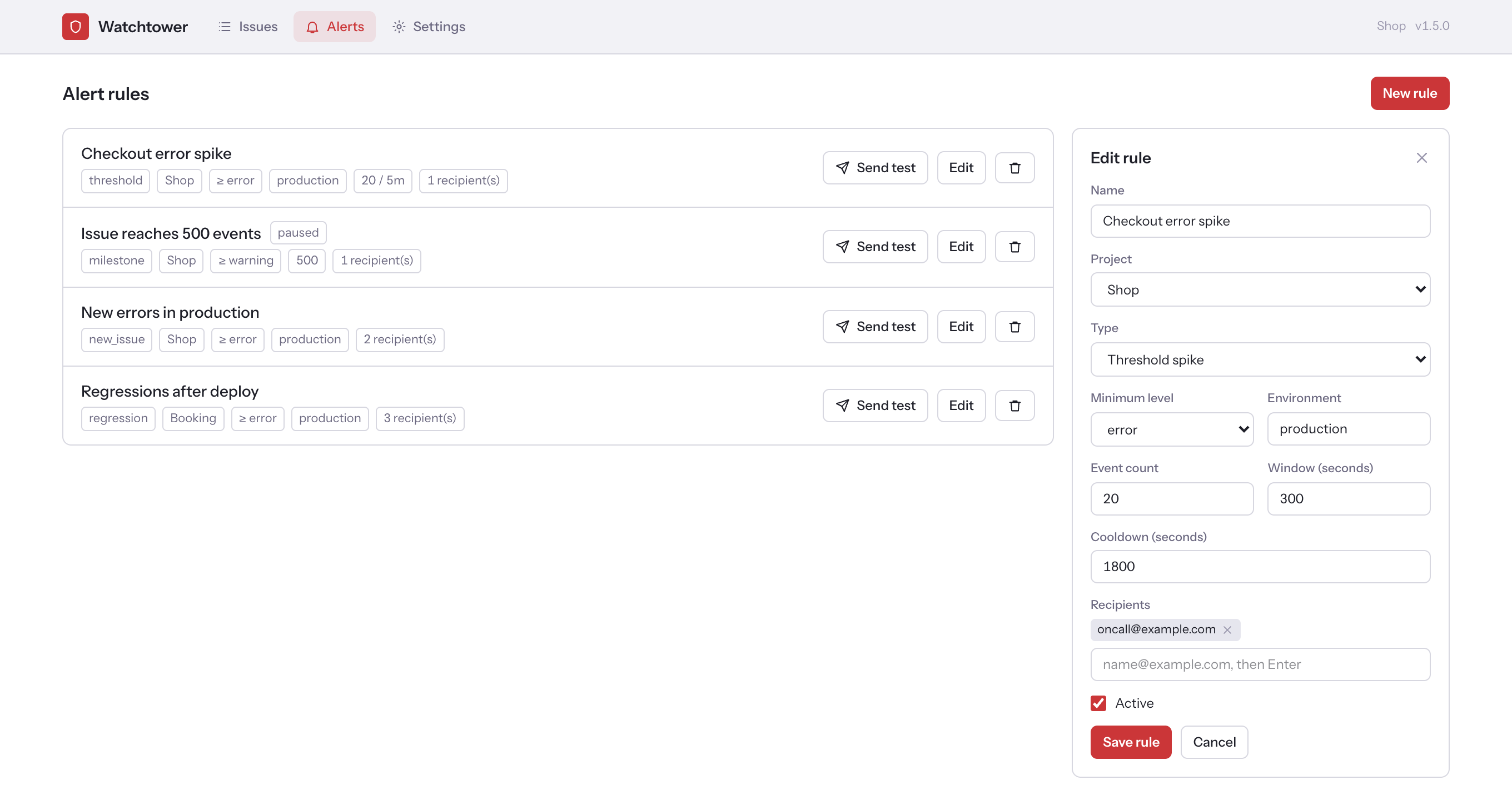Send test for Issue reaches 500 events
The width and height of the screenshot is (1512, 800).
(874, 247)
